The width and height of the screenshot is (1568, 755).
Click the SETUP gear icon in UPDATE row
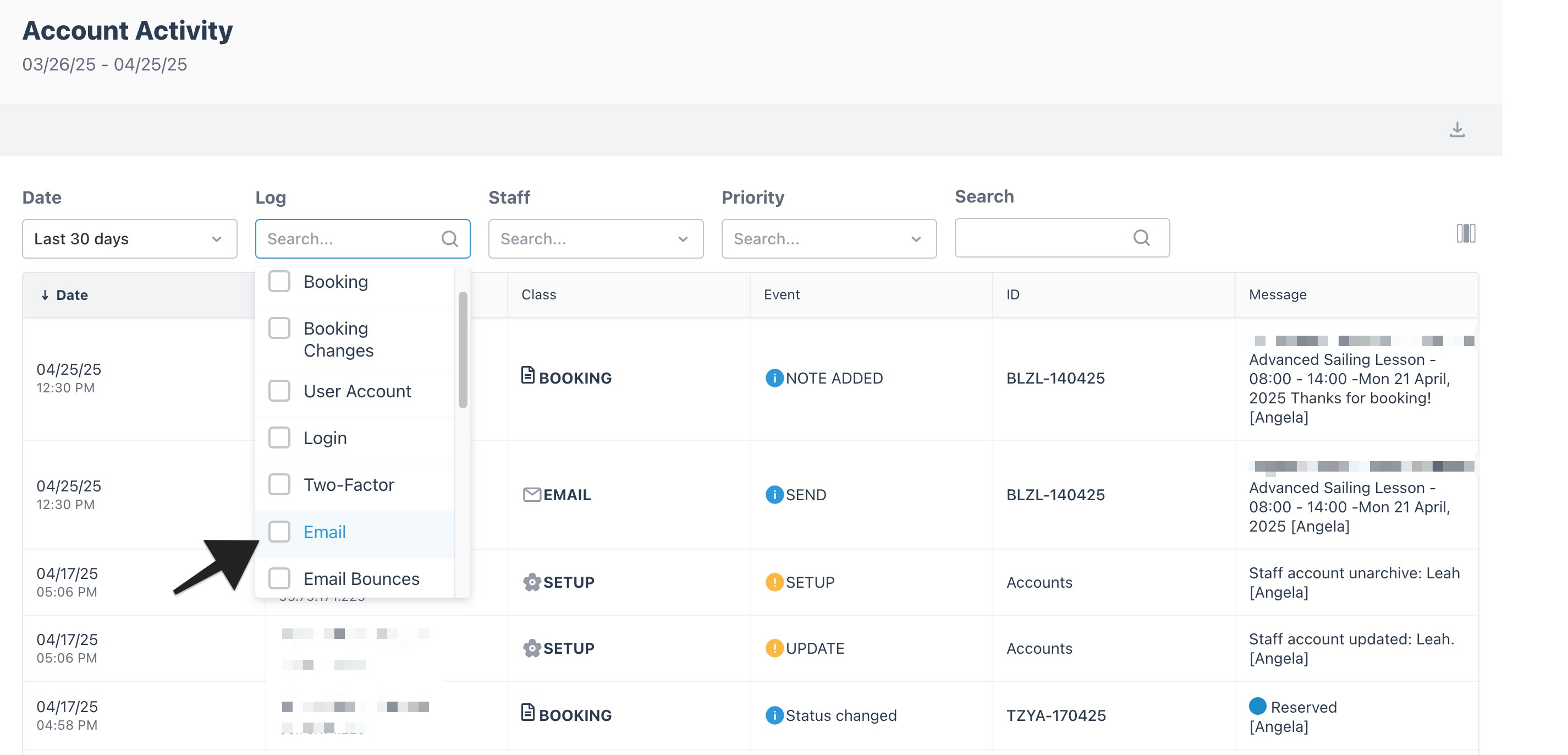[x=531, y=648]
